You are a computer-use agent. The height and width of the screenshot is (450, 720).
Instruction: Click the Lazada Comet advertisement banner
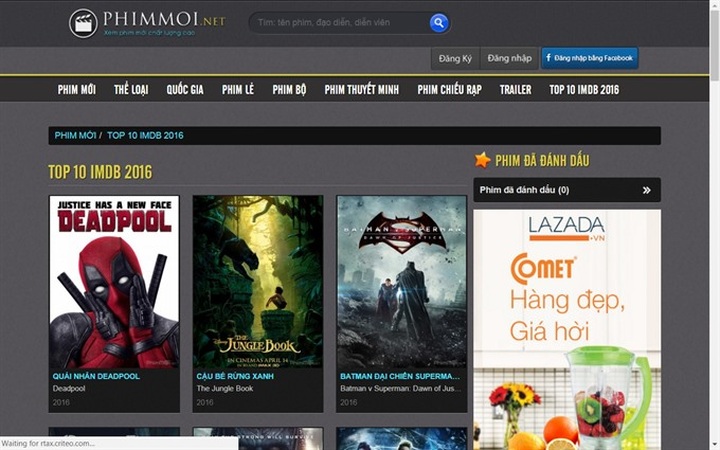tap(567, 330)
